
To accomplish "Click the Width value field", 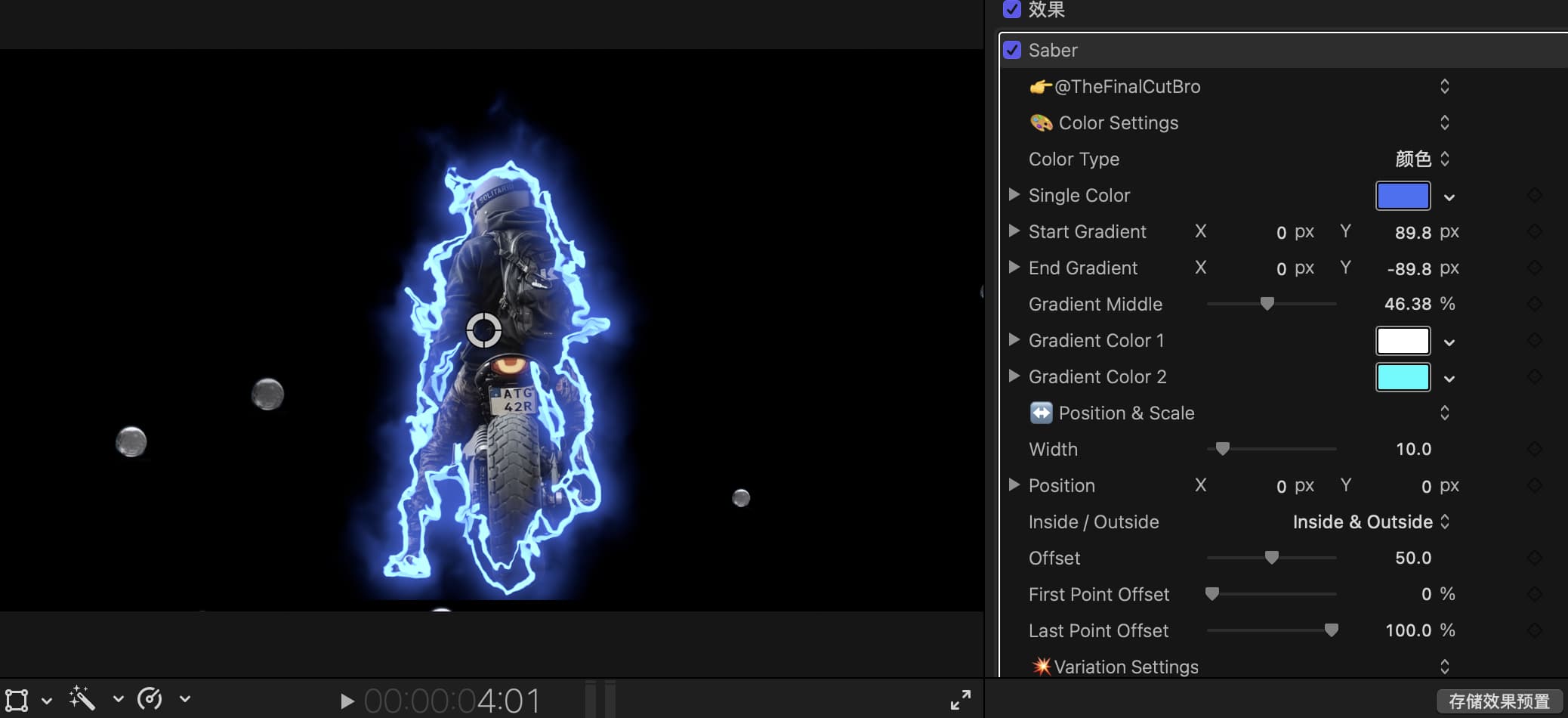I will point(1413,449).
